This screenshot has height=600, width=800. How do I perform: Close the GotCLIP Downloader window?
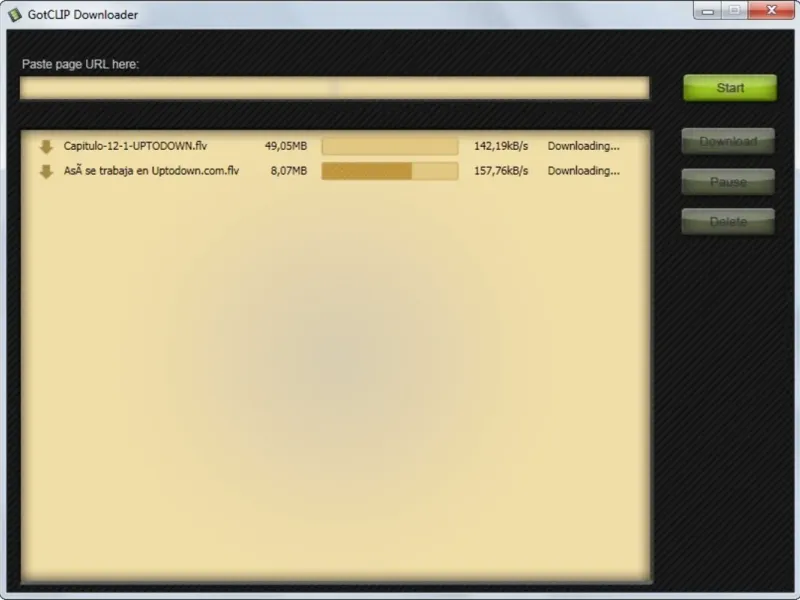(x=771, y=11)
